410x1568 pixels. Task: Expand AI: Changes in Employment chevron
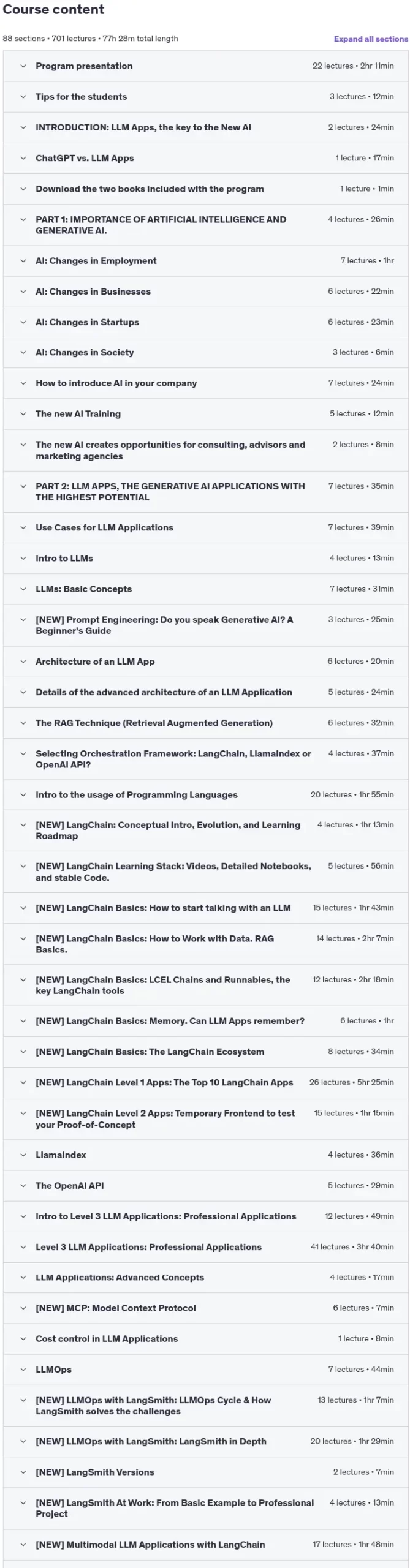click(23, 261)
